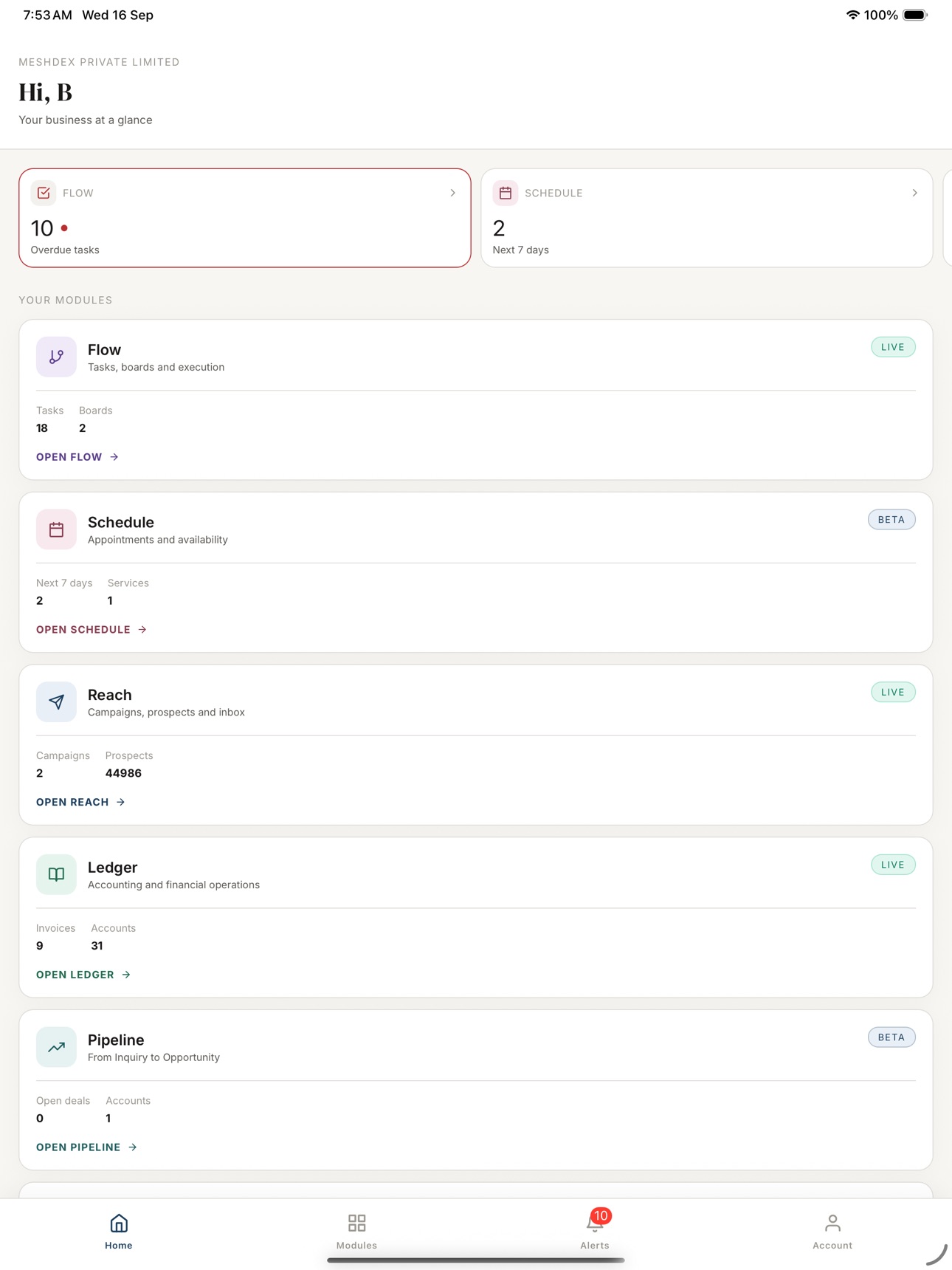This screenshot has height=1270, width=952.
Task: Click "MESHDEX PRIVATE LIMITED" company name
Action: coord(99,62)
